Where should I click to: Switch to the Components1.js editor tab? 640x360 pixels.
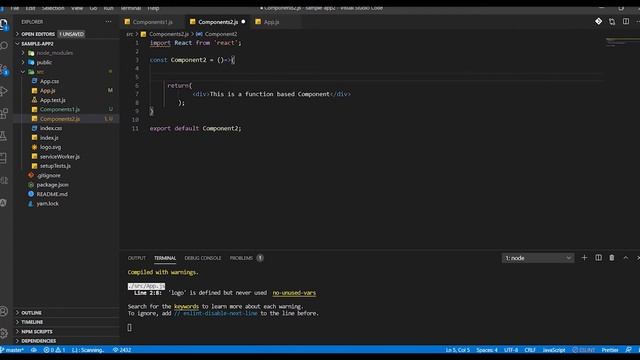coord(153,22)
